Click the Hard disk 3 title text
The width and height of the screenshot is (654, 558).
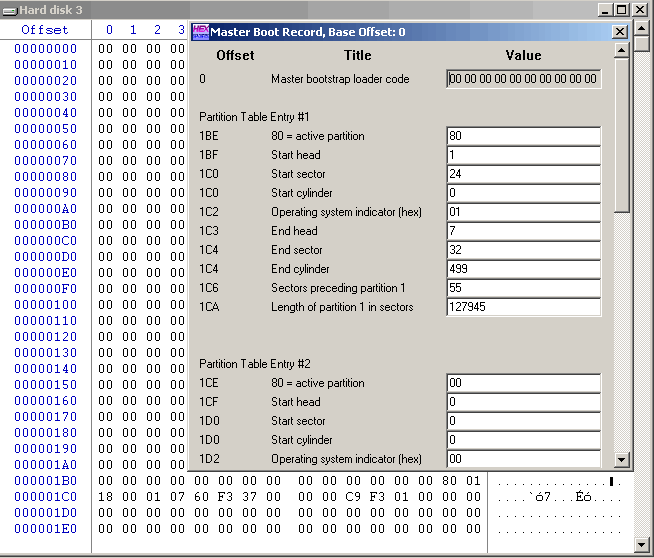pos(51,10)
